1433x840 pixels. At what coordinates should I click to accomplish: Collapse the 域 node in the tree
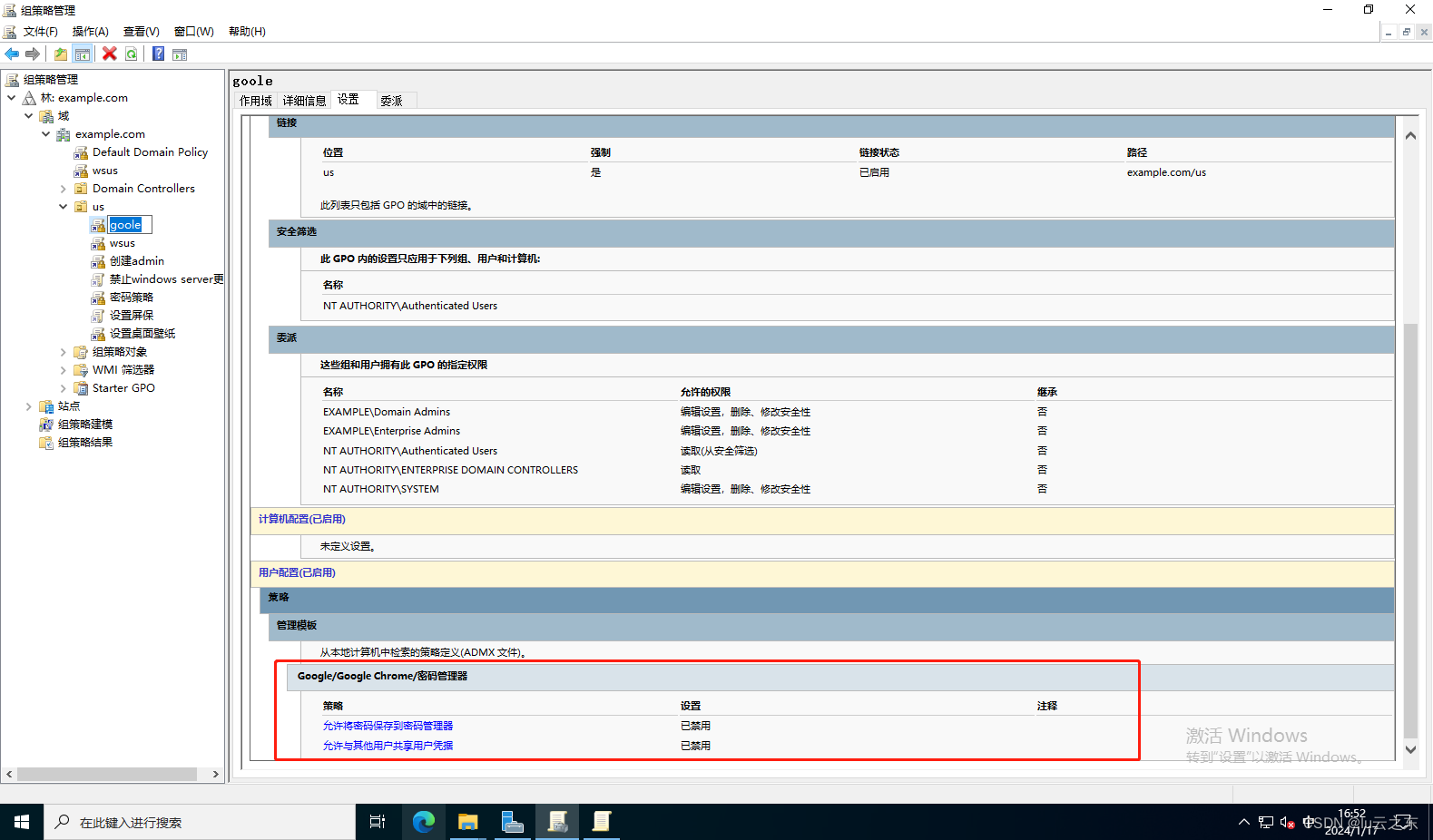pos(29,116)
